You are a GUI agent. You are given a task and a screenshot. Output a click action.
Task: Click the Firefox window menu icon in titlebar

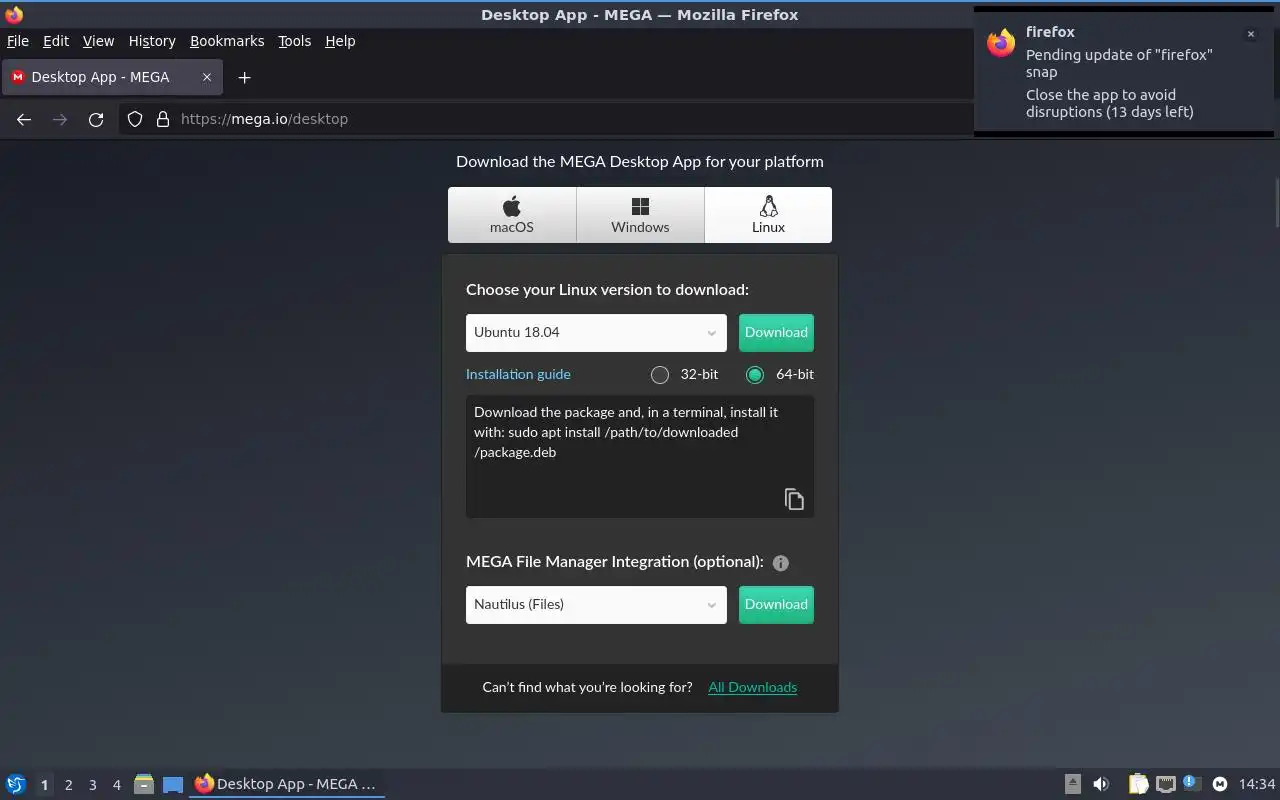14,14
